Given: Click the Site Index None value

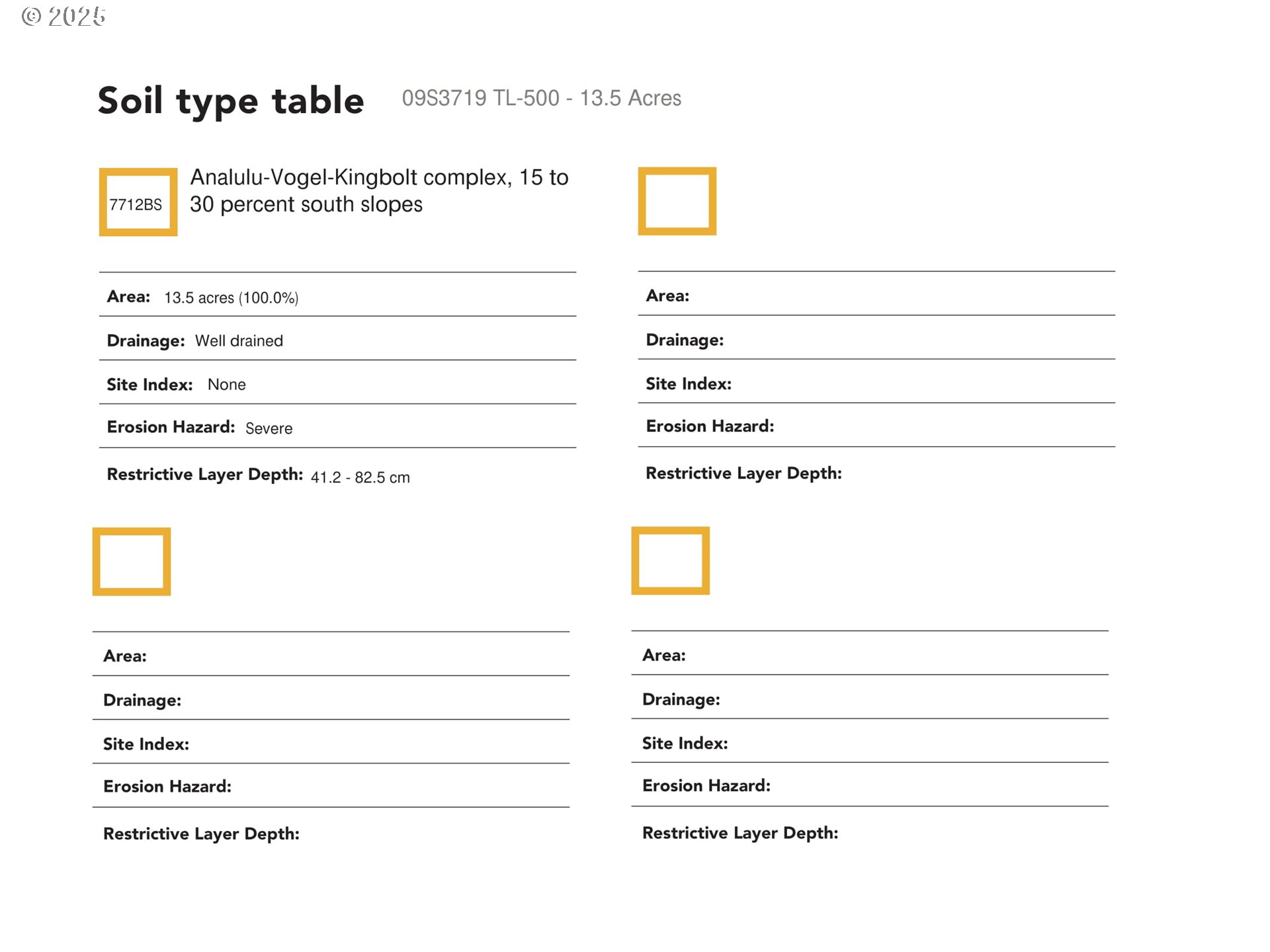Looking at the screenshot, I should pyautogui.click(x=226, y=384).
